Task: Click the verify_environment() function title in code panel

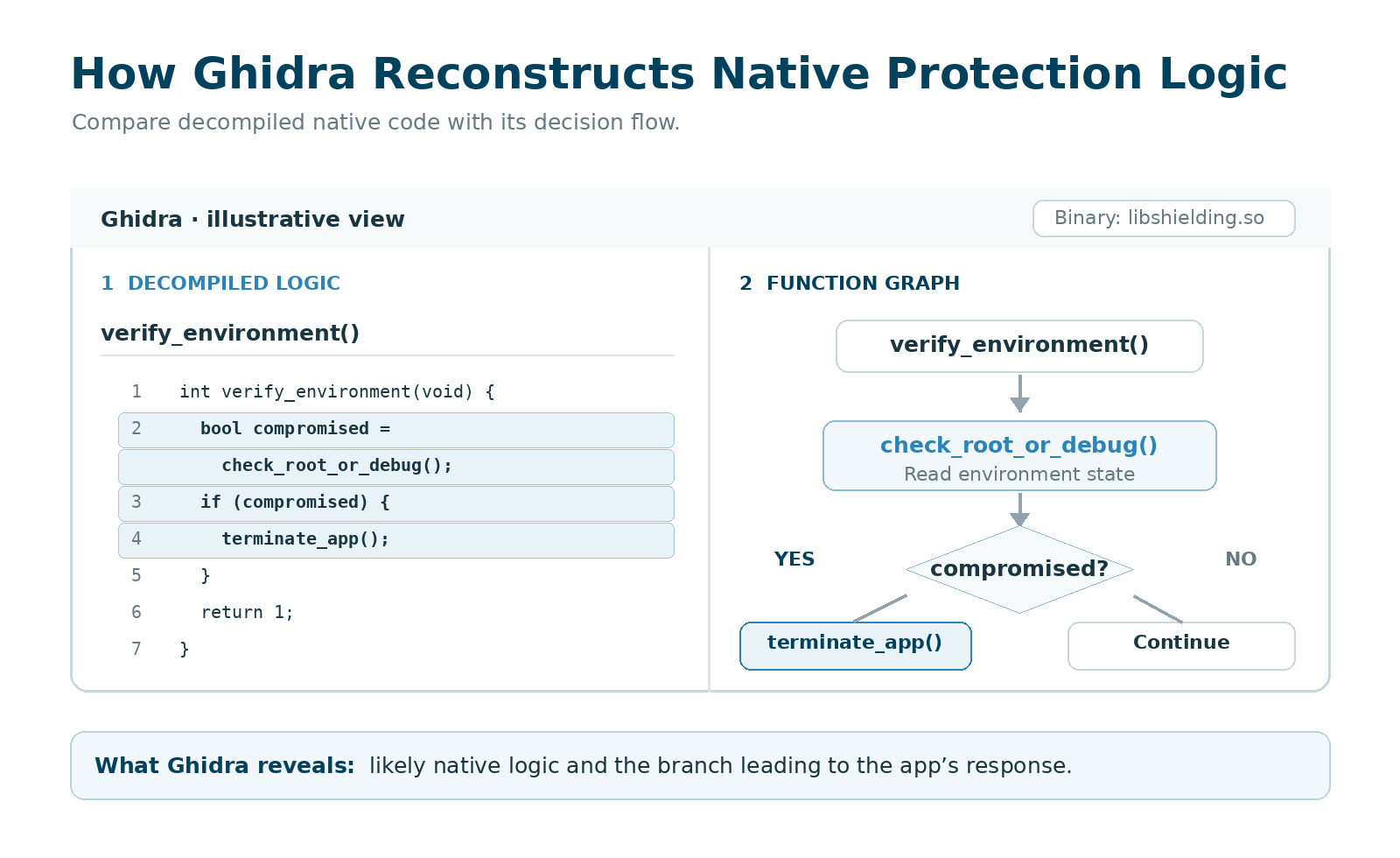Action: 230,333
